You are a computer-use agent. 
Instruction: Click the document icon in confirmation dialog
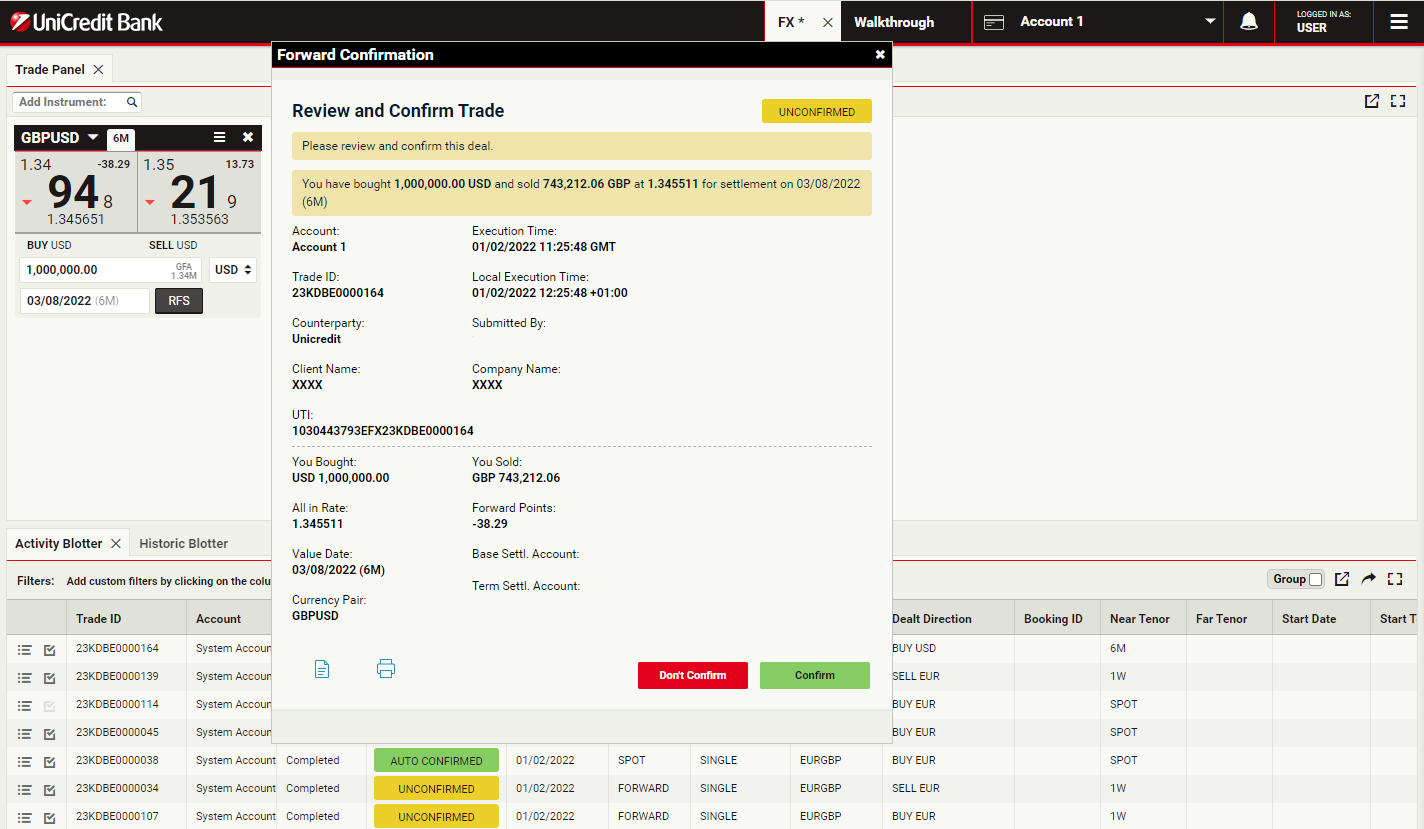tap(322, 669)
